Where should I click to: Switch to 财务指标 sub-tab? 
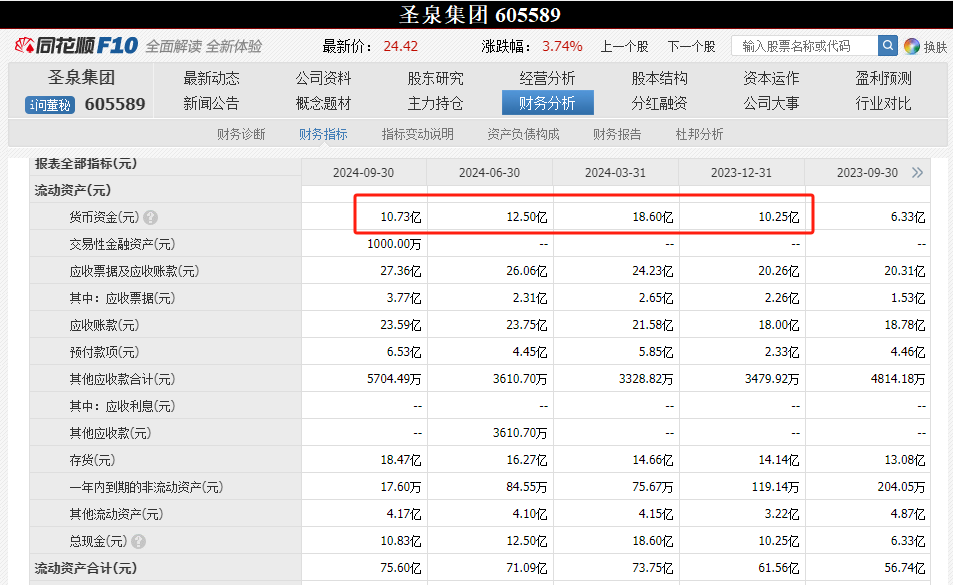coord(323,134)
